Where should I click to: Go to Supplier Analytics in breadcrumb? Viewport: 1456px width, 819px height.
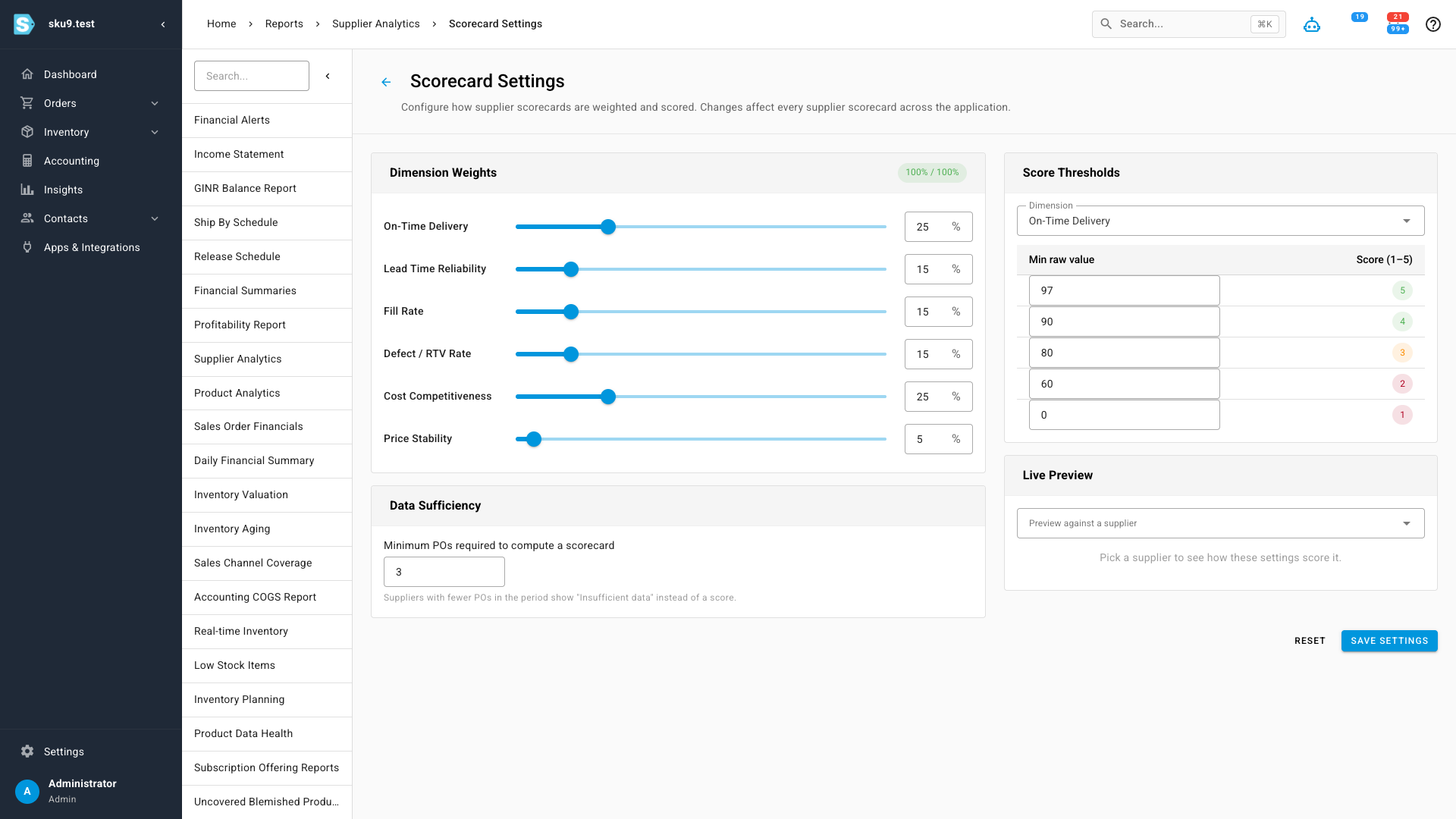click(376, 24)
